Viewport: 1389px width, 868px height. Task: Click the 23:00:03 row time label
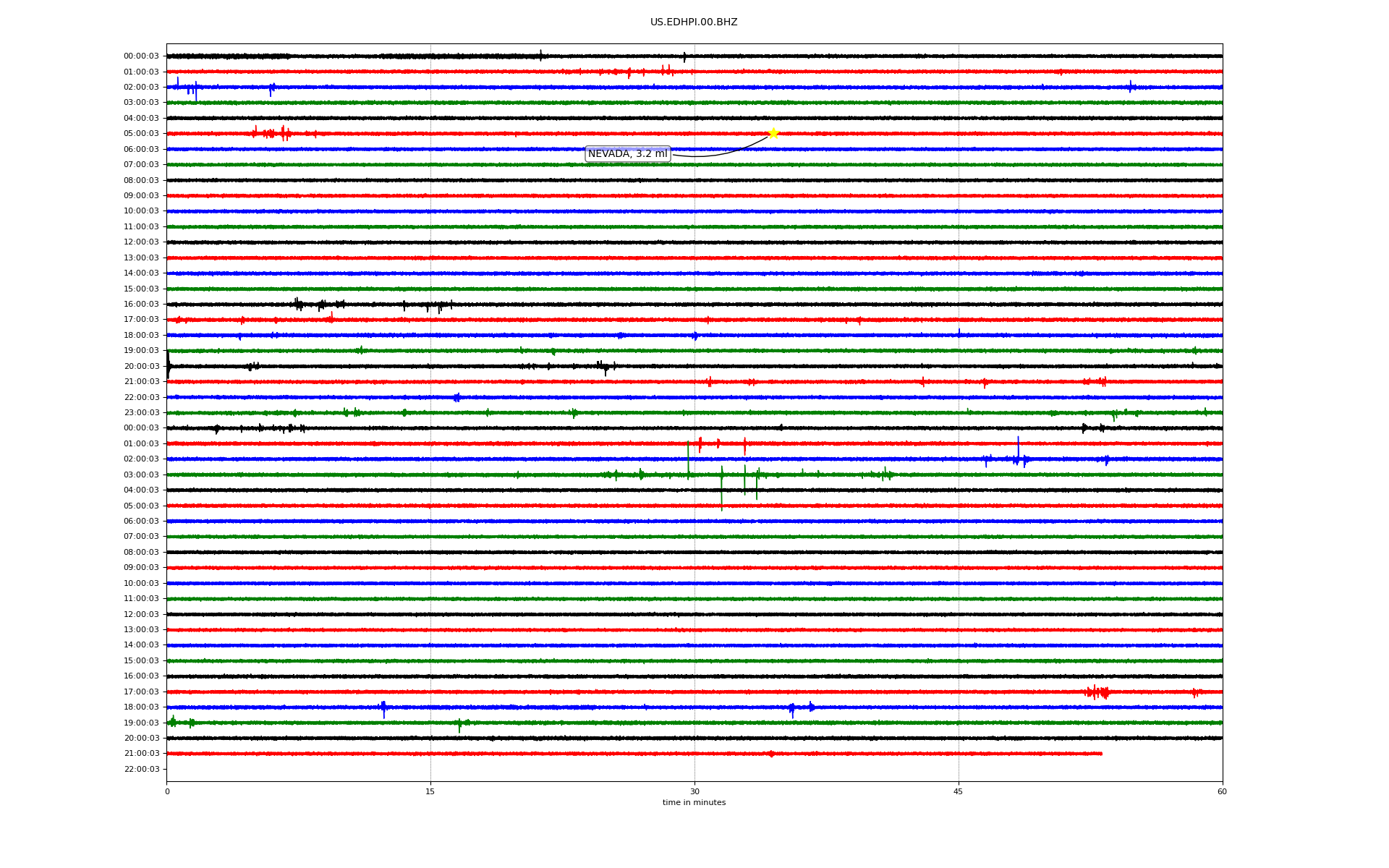pyautogui.click(x=141, y=413)
